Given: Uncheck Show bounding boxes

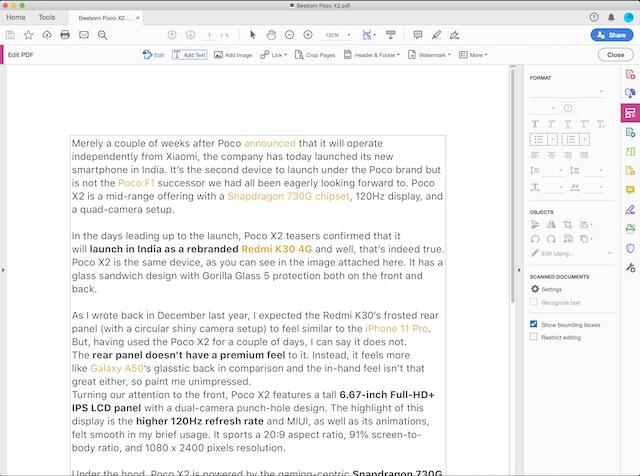Looking at the screenshot, I should pos(534,325).
